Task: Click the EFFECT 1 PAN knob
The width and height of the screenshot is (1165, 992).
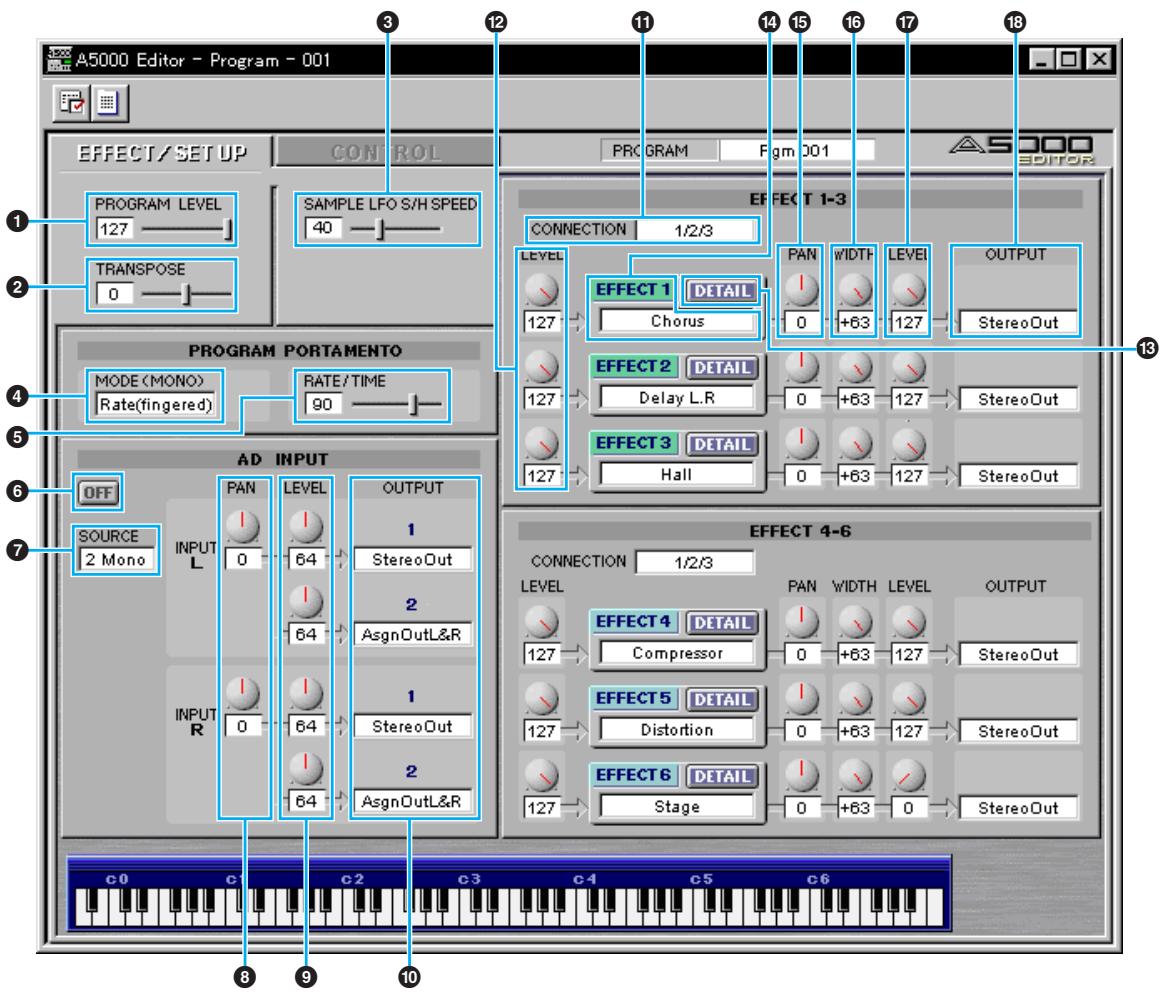Action: pyautogui.click(x=801, y=290)
